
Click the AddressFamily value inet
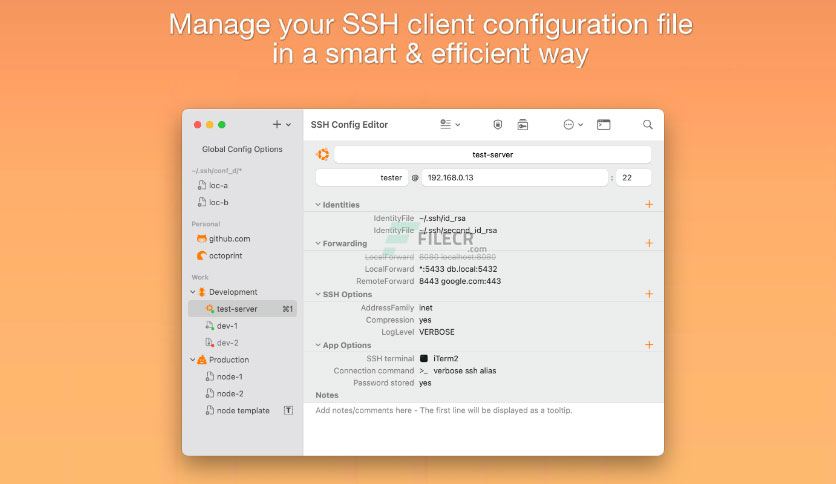coord(426,308)
